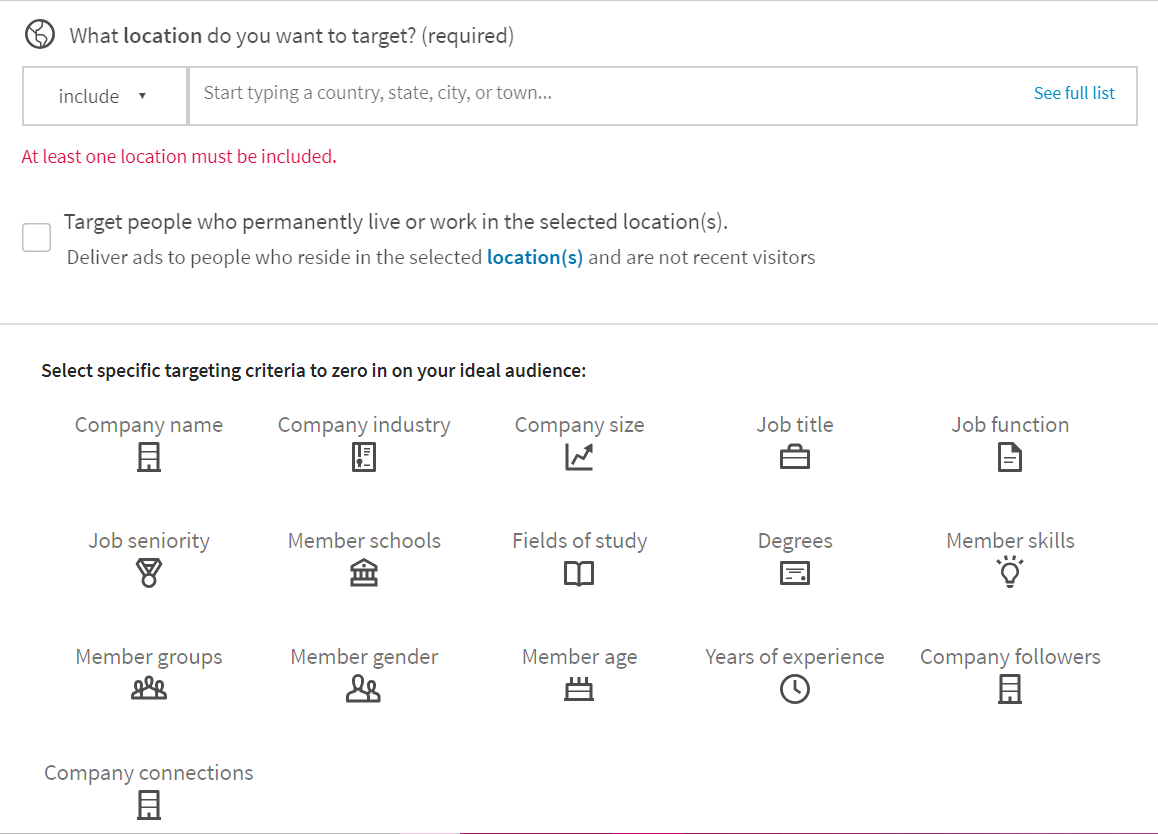
Task: Pick the Member skills lightbulb icon
Action: [1010, 572]
